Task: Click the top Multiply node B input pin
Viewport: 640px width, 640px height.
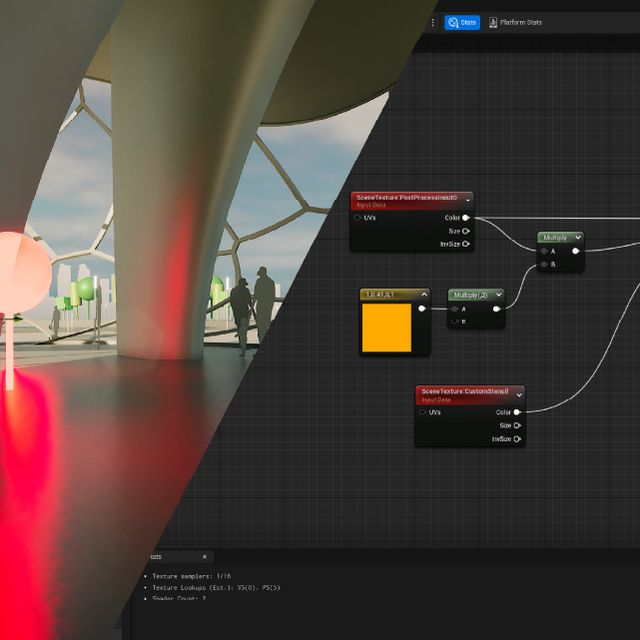Action: click(x=543, y=264)
